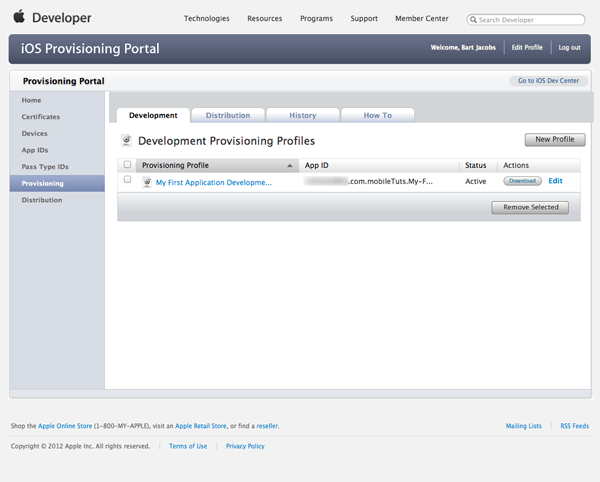Click the reseller link
Screen dimensions: 600x482
[267, 426]
